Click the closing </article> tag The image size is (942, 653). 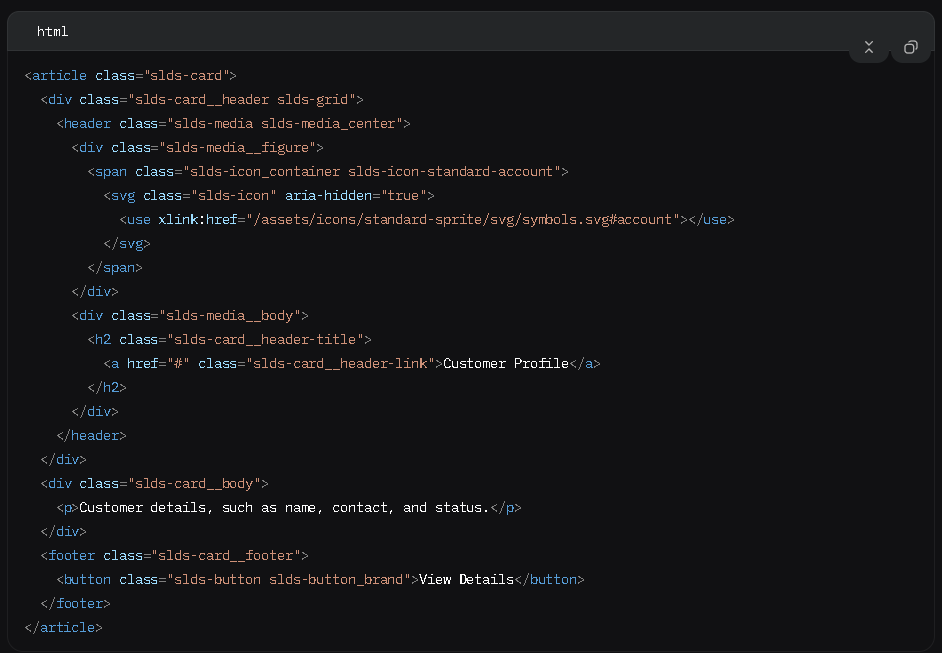click(63, 627)
